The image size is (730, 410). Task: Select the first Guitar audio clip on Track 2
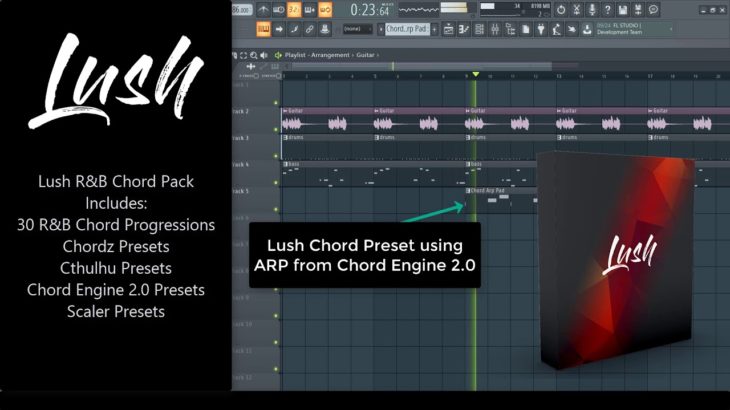(x=327, y=121)
